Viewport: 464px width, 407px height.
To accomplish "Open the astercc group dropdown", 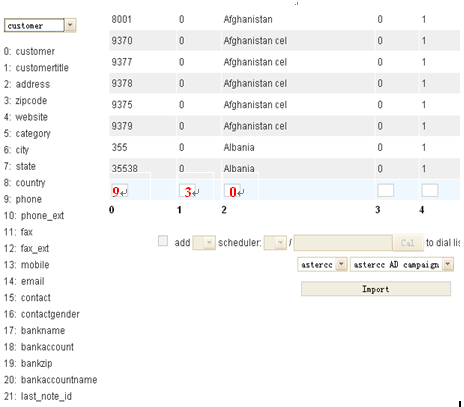I will point(322,265).
